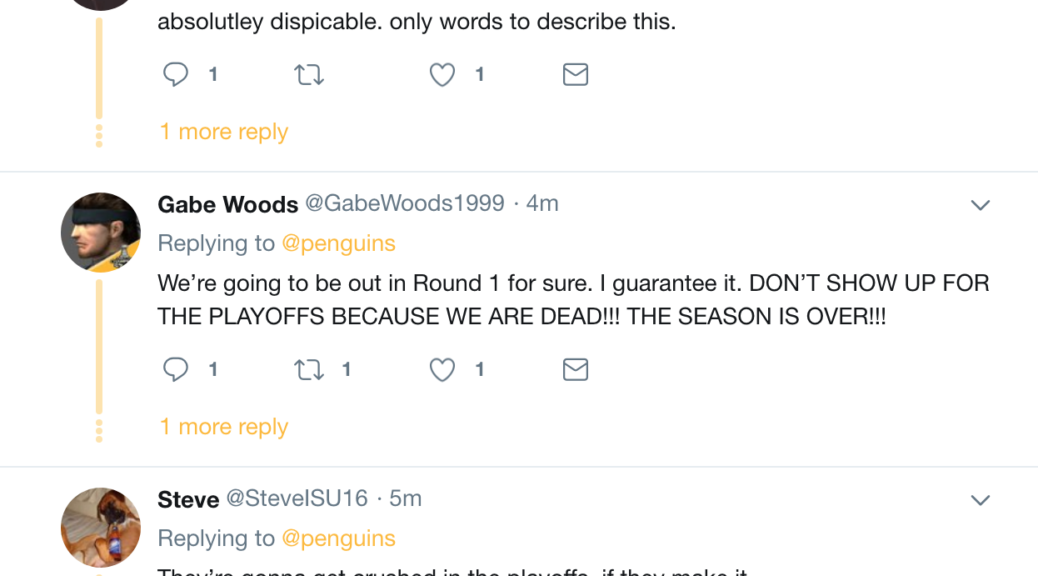The height and width of the screenshot is (576, 1038).
Task: Open the dropdown chevron on Steve's tweet
Action: pyautogui.click(x=980, y=500)
